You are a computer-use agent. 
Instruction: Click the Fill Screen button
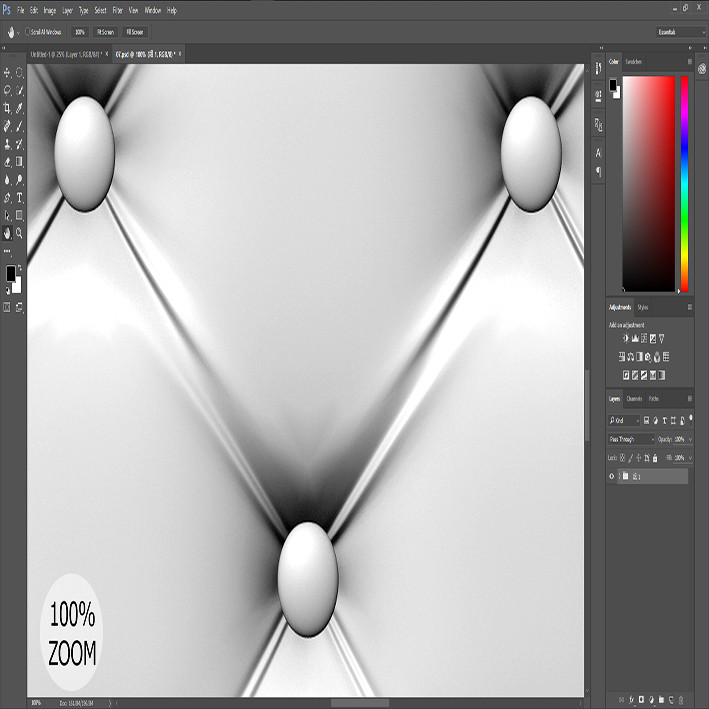135,32
